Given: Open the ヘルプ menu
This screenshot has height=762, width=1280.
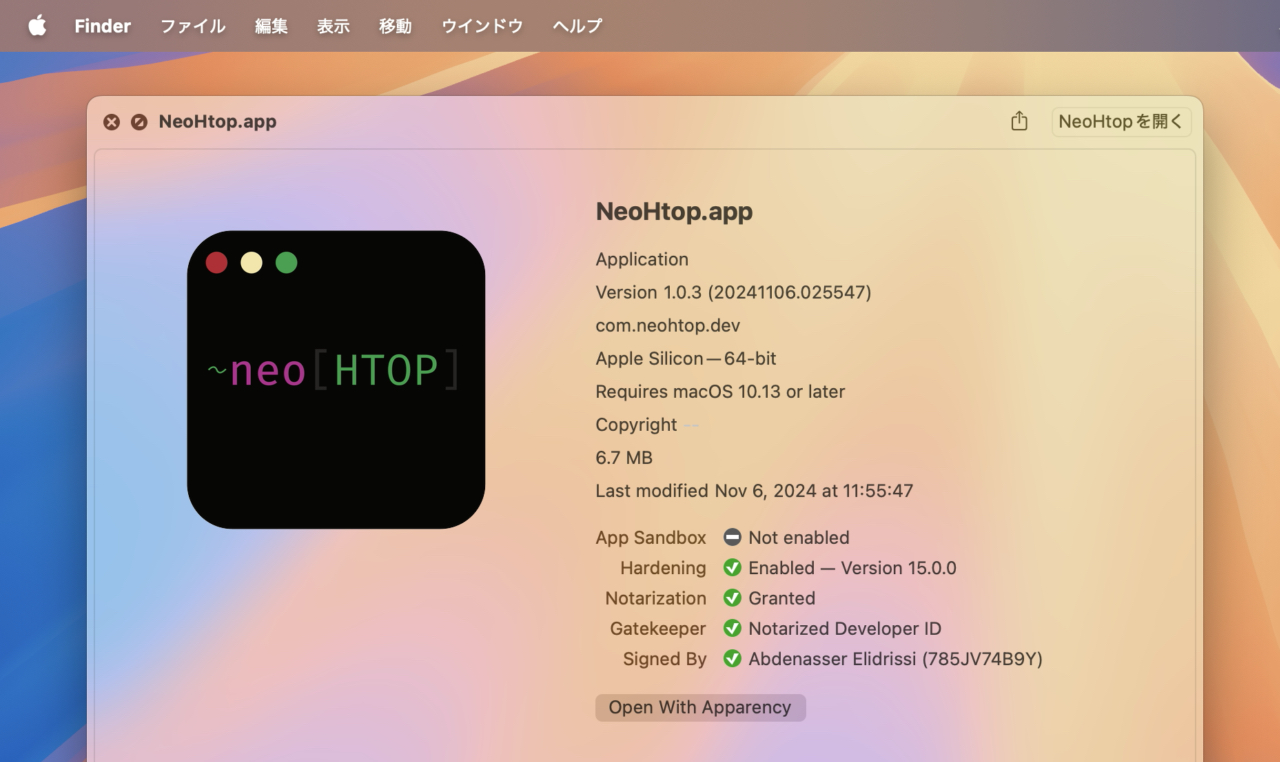Looking at the screenshot, I should [x=577, y=26].
